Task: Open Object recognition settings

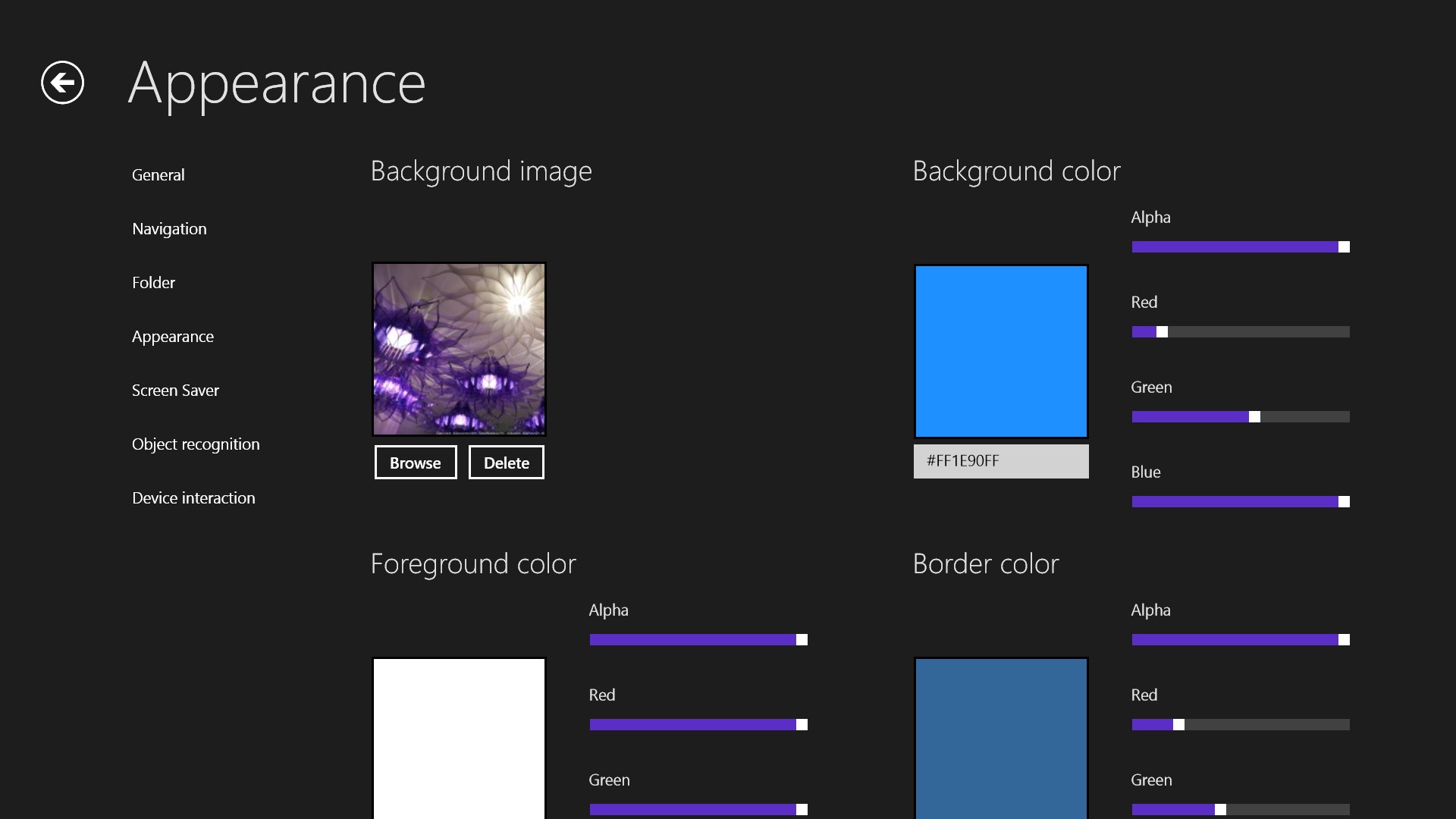Action: coord(196,444)
